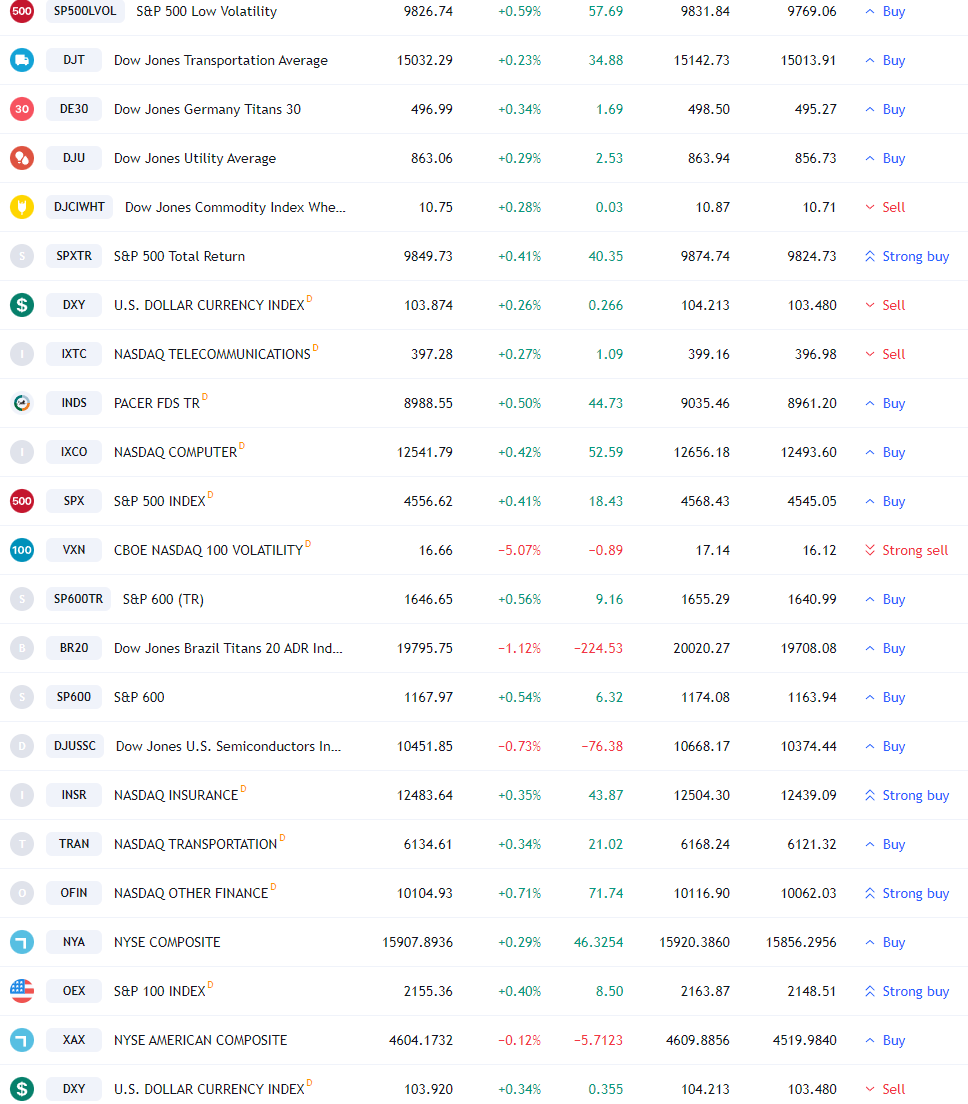Open Dow Jones Germany Titans 30 link
The width and height of the screenshot is (968, 1104).
click(207, 109)
